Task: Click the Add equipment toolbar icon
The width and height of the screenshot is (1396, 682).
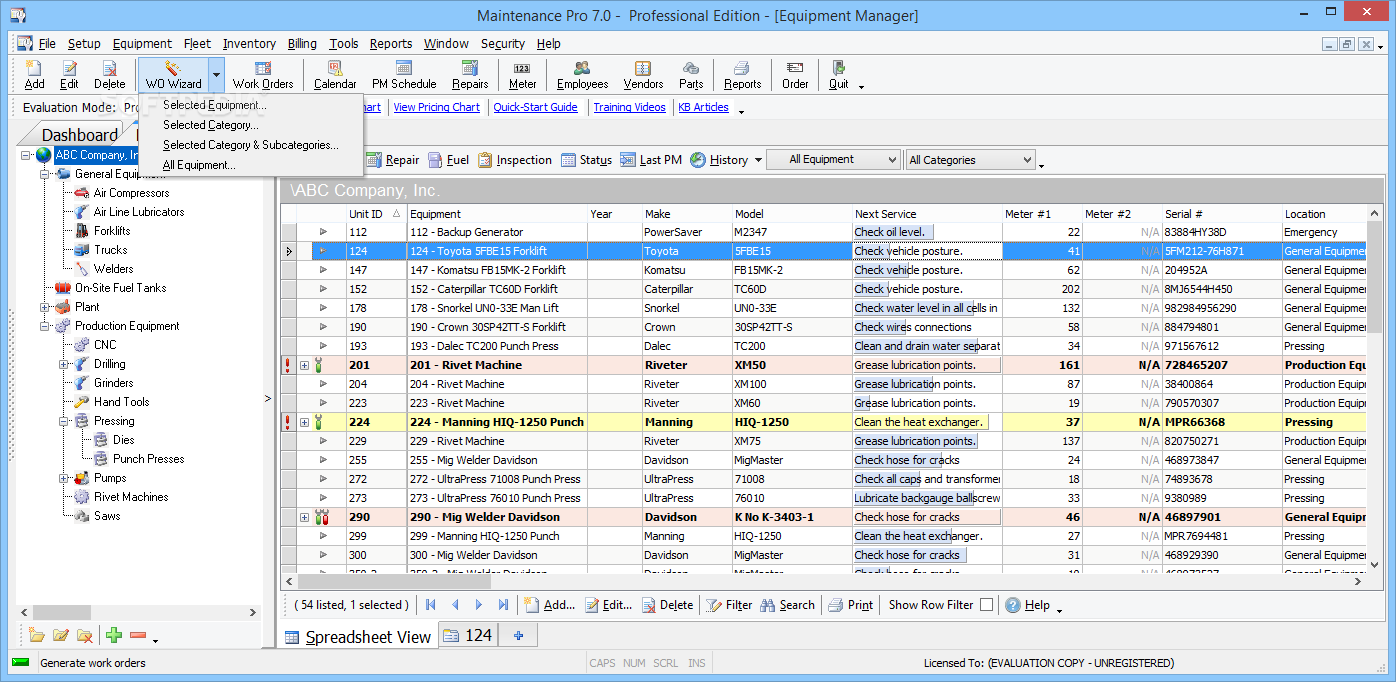Action: coord(35,74)
